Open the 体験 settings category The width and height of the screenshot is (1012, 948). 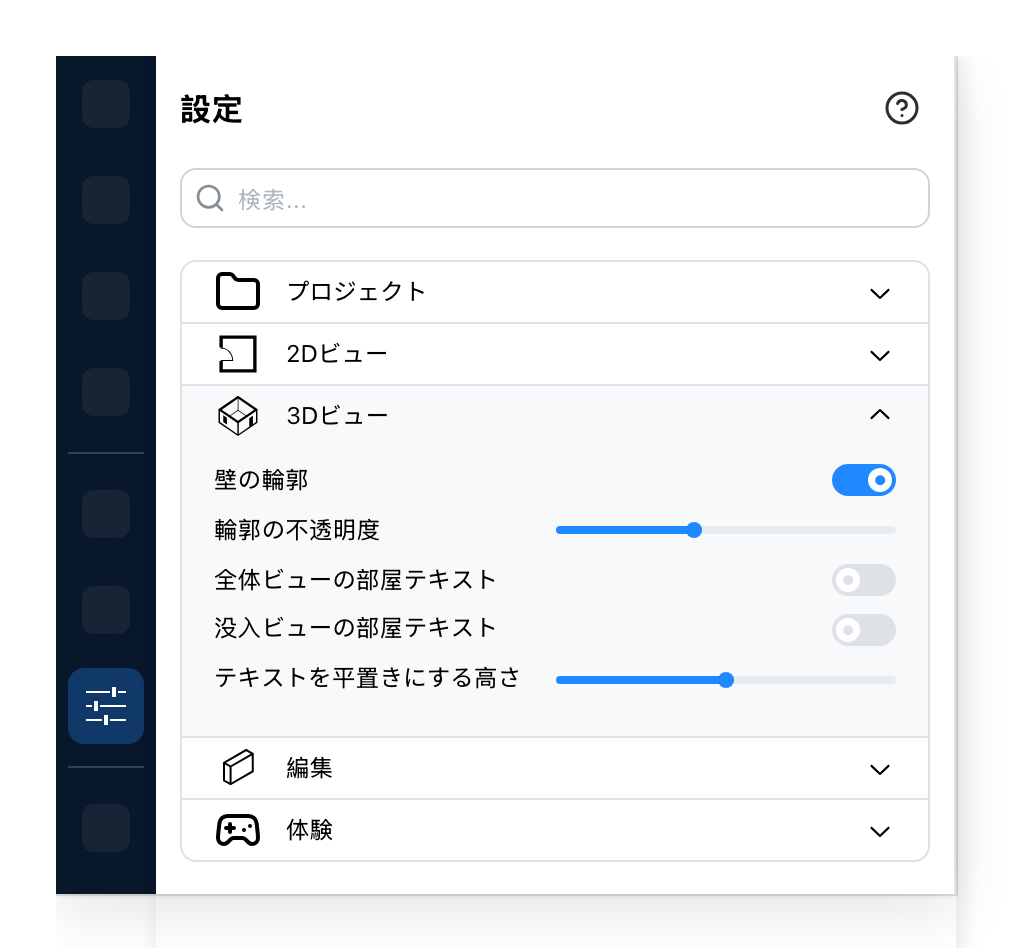coord(555,830)
